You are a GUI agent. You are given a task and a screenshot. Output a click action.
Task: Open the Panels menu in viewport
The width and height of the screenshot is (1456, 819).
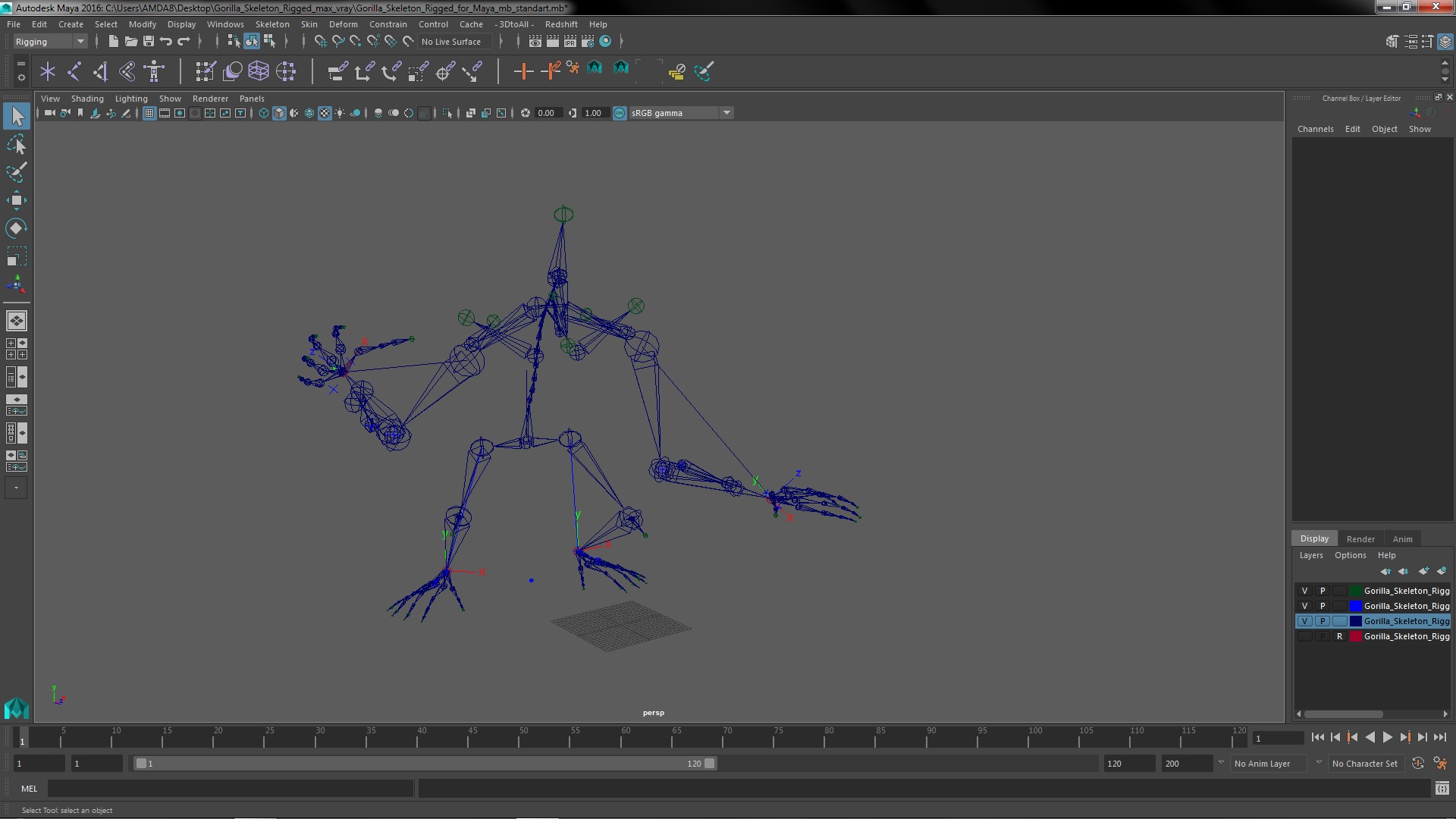(252, 98)
